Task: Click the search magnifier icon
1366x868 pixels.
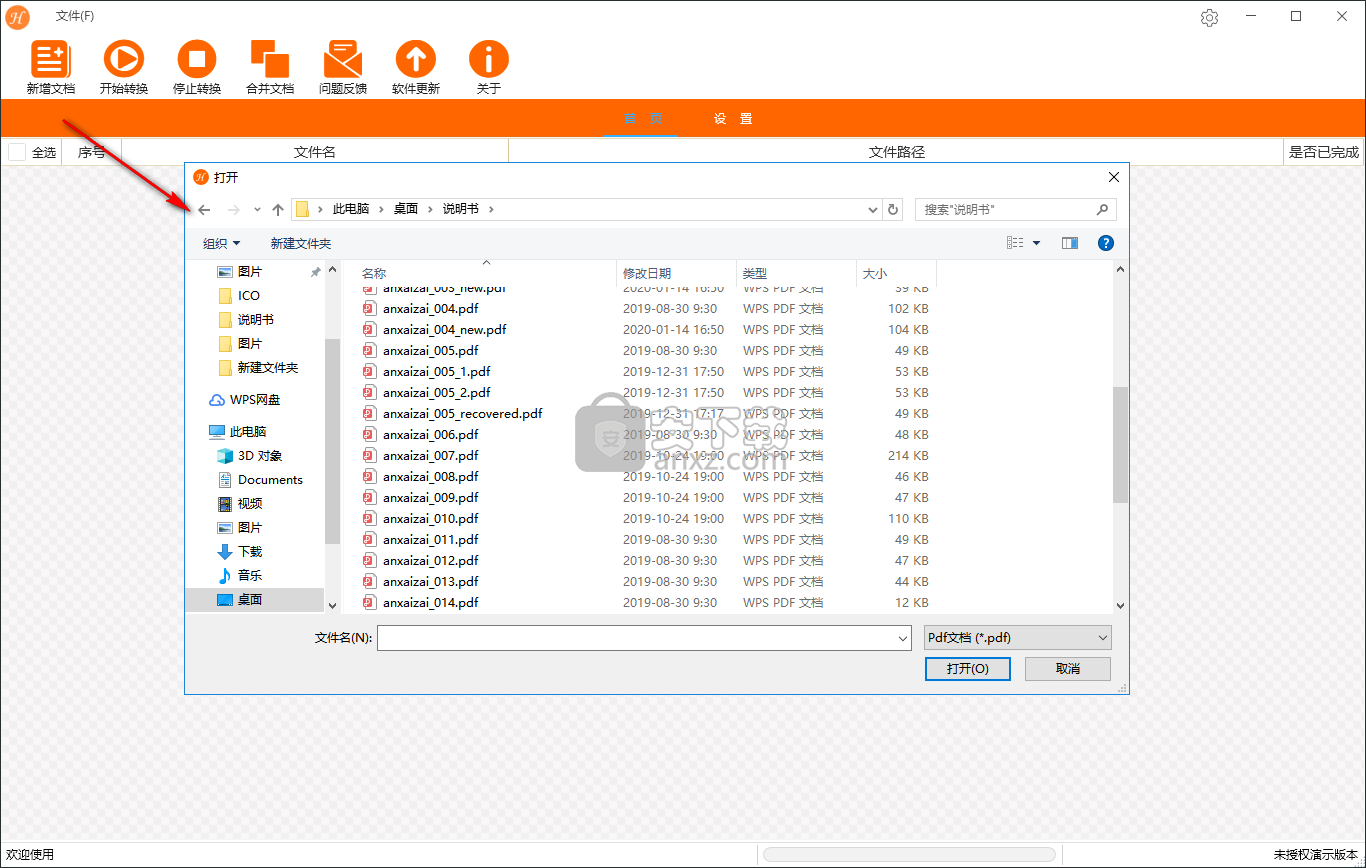Action: coord(1102,209)
